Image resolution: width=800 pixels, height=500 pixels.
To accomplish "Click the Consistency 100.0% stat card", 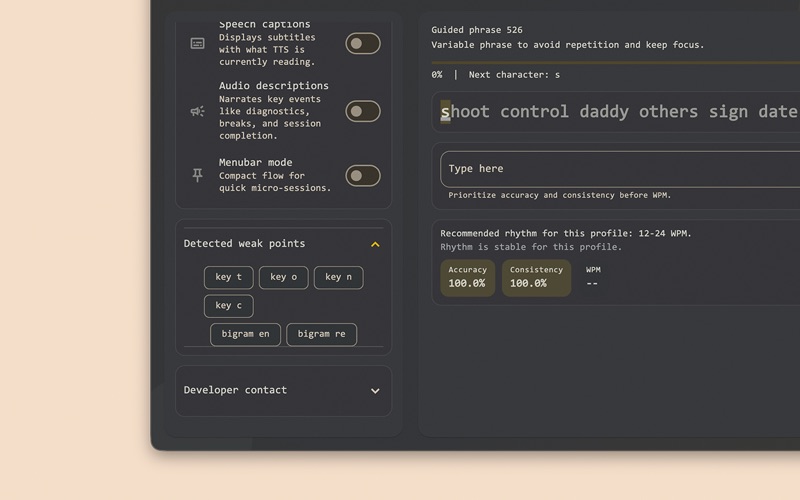I will pos(536,278).
